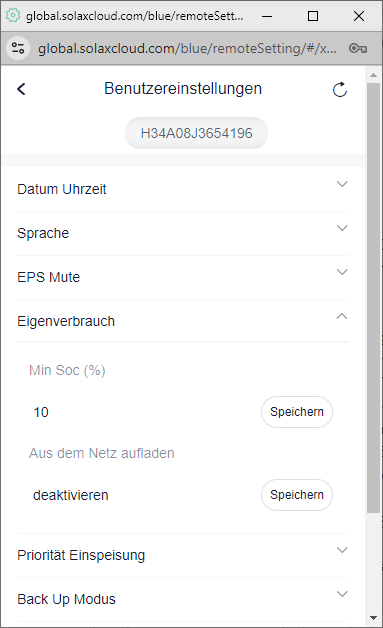
Task: Expand the Sprache section chevron
Action: pyautogui.click(x=342, y=228)
